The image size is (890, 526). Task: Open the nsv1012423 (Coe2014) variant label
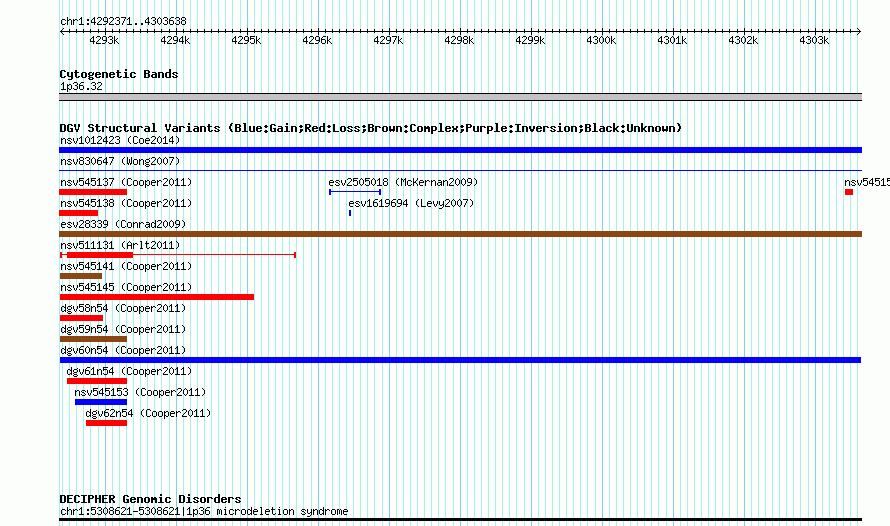click(120, 140)
